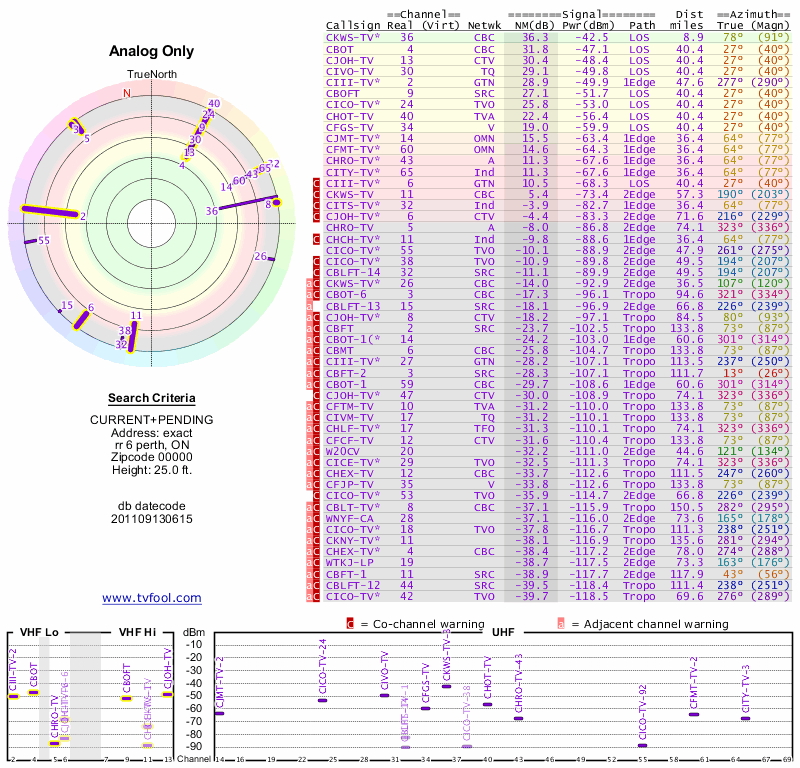This screenshot has width=800, height=768.
Task: Click the Analog Only title
Action: pos(152,52)
